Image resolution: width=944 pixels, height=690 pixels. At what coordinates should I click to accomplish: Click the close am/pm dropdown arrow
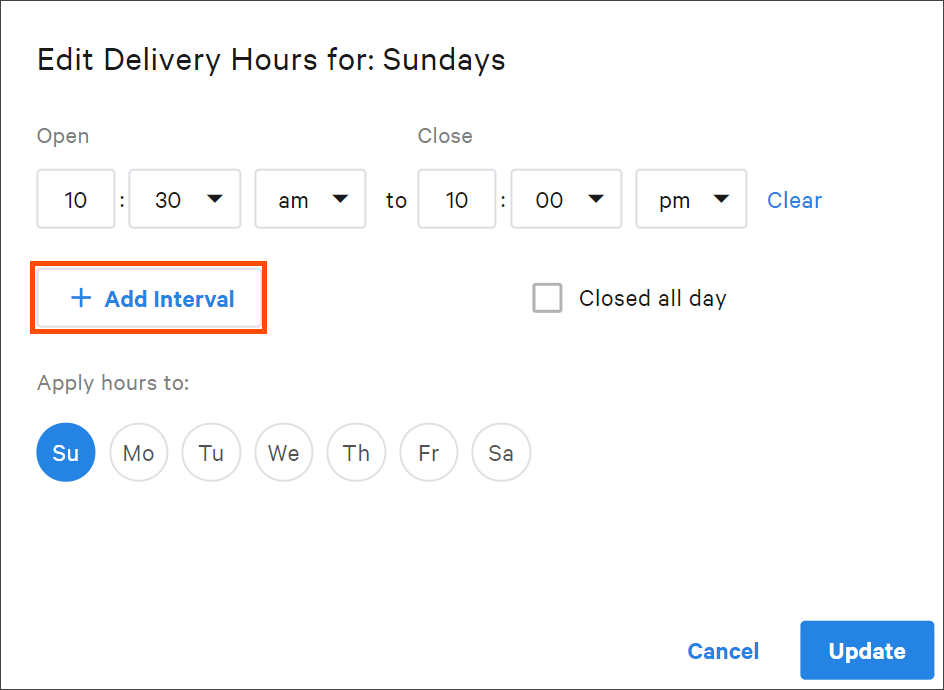pos(721,199)
